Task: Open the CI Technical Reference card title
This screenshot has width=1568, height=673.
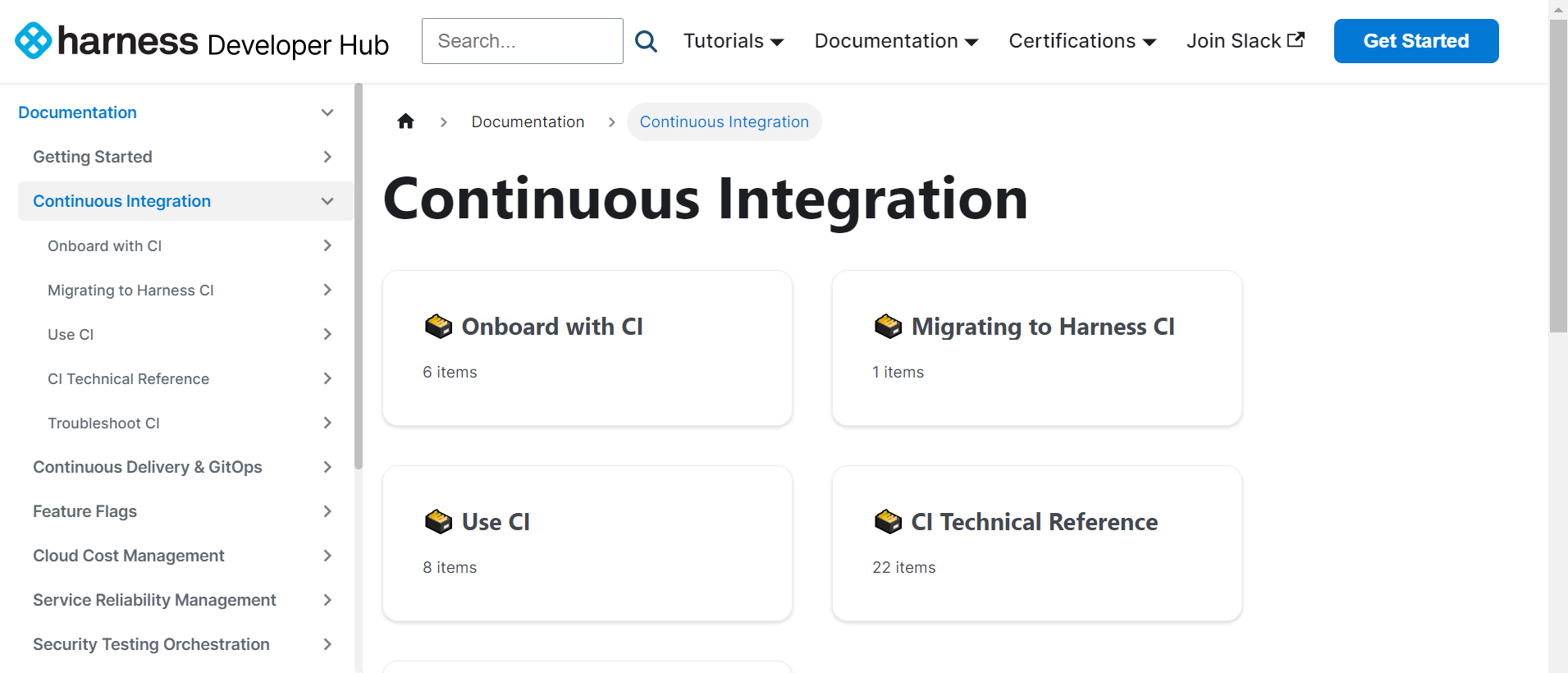Action: pos(1035,522)
